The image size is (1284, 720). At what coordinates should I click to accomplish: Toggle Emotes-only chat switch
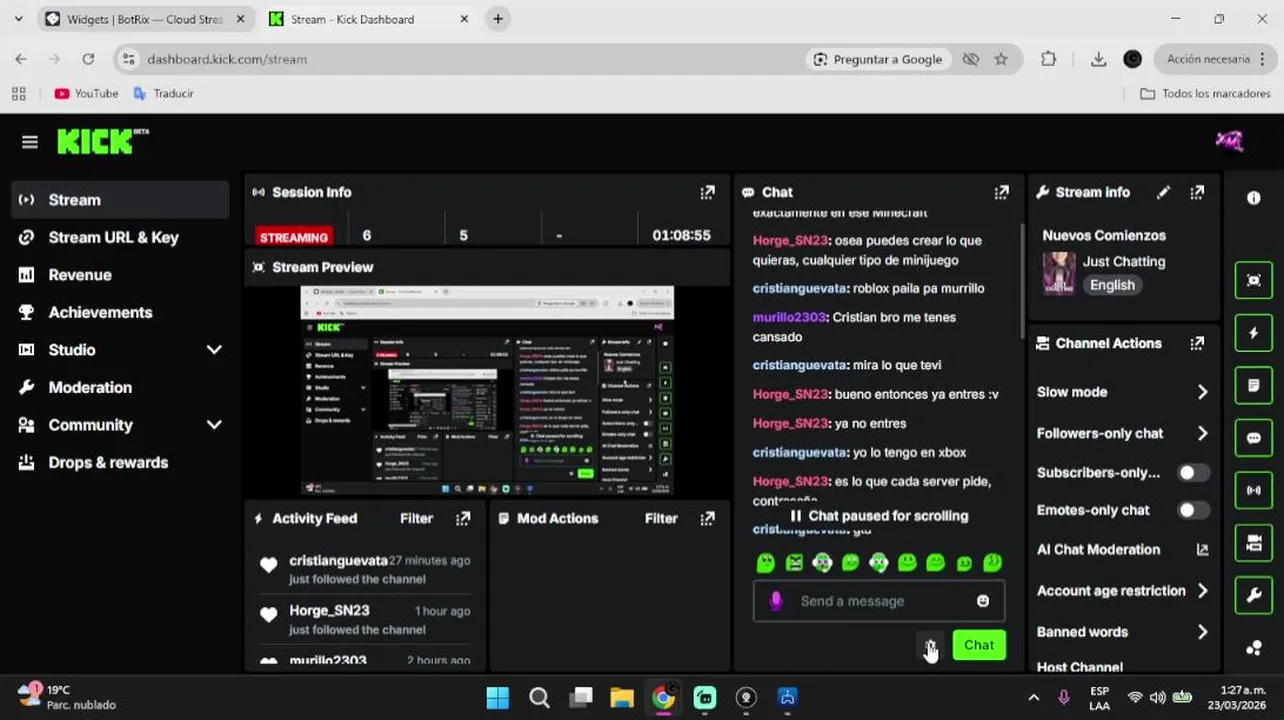[1192, 510]
